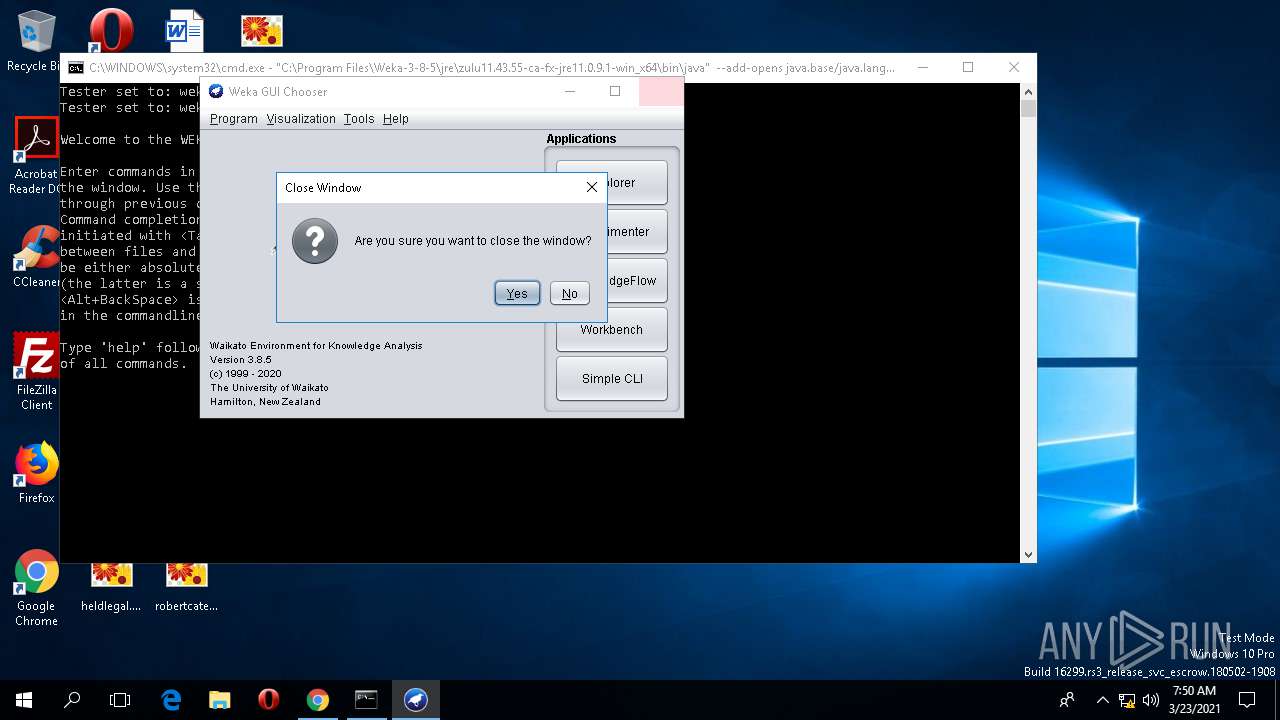Open the Firefox desktop shortcut
1280x720 pixels.
pos(36,473)
